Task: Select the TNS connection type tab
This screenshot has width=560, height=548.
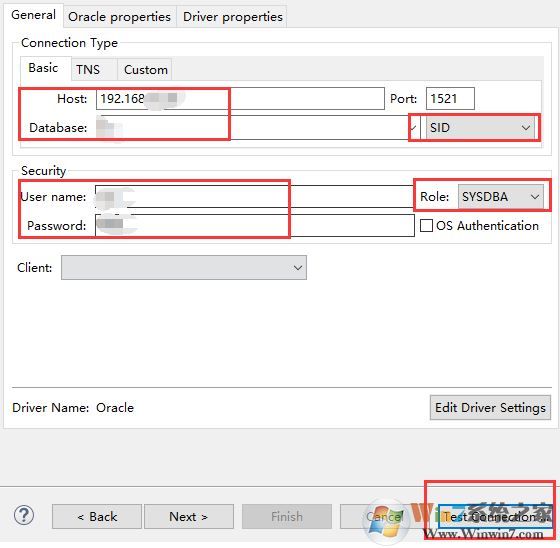Action: click(88, 69)
